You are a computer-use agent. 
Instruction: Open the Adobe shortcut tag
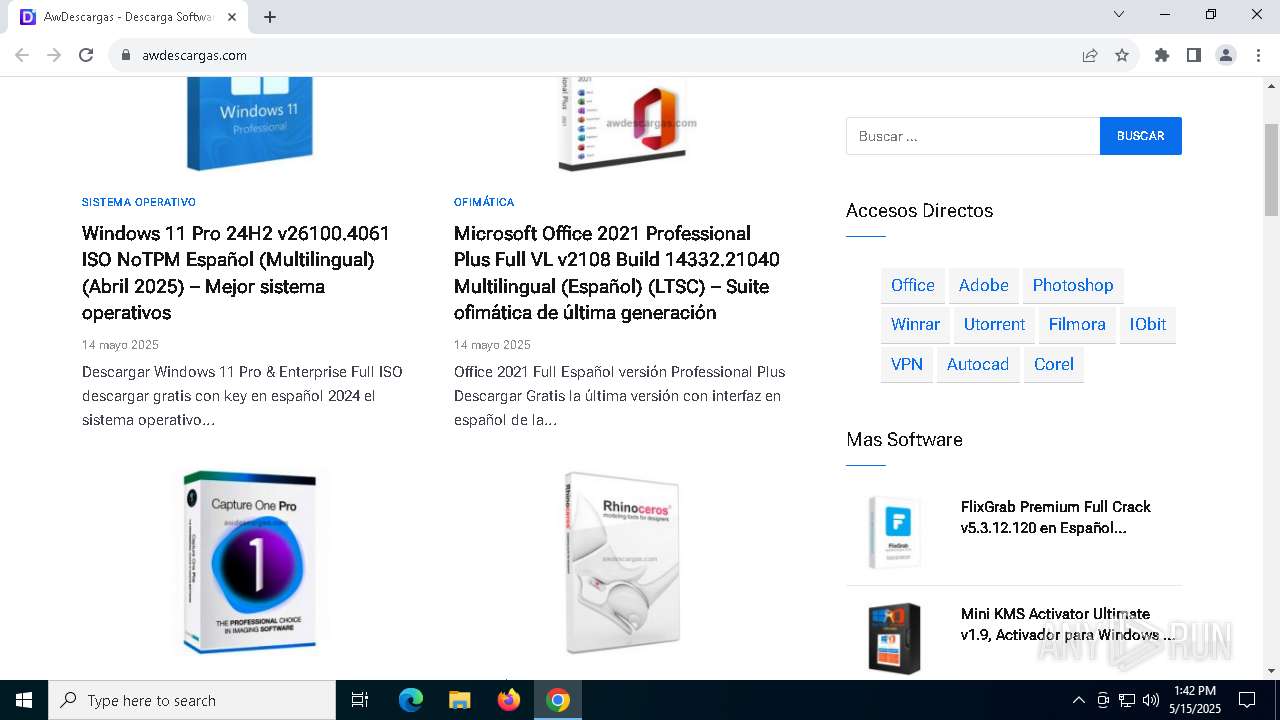coord(984,285)
